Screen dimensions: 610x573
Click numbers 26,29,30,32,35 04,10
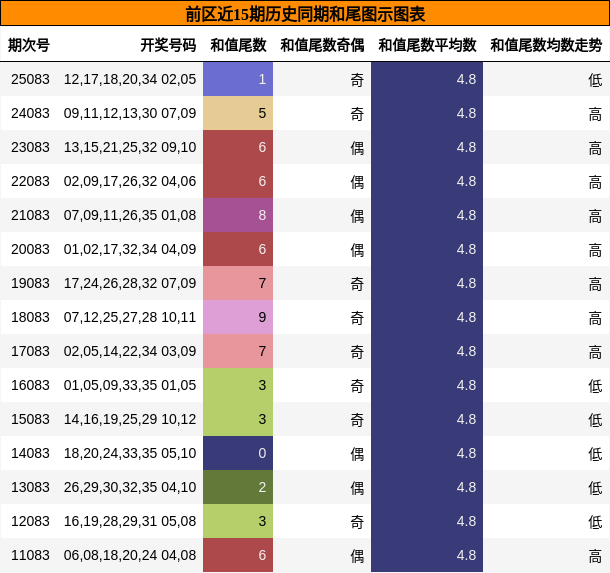click(x=130, y=487)
